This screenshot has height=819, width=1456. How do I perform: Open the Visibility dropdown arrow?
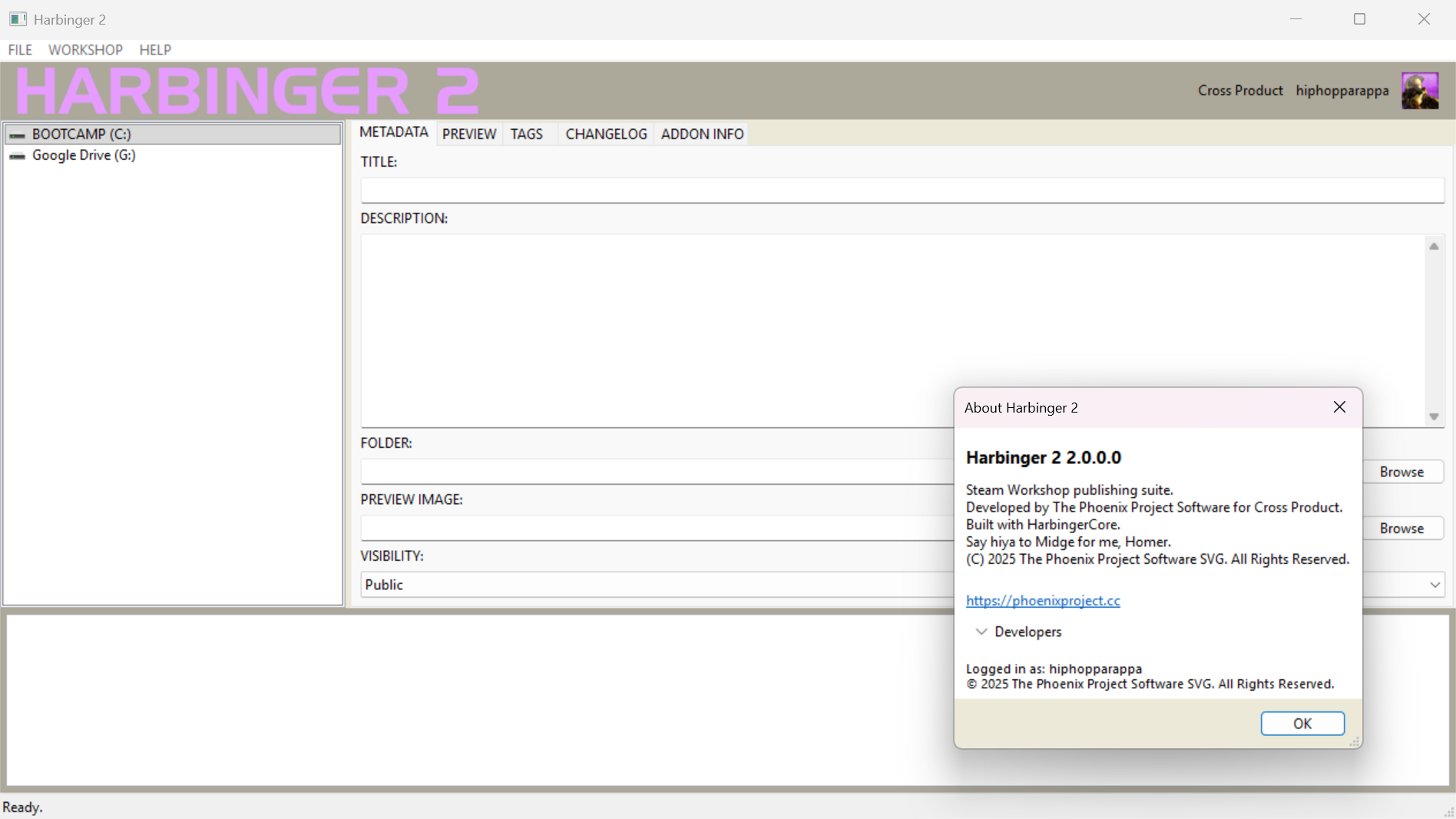tap(1434, 585)
